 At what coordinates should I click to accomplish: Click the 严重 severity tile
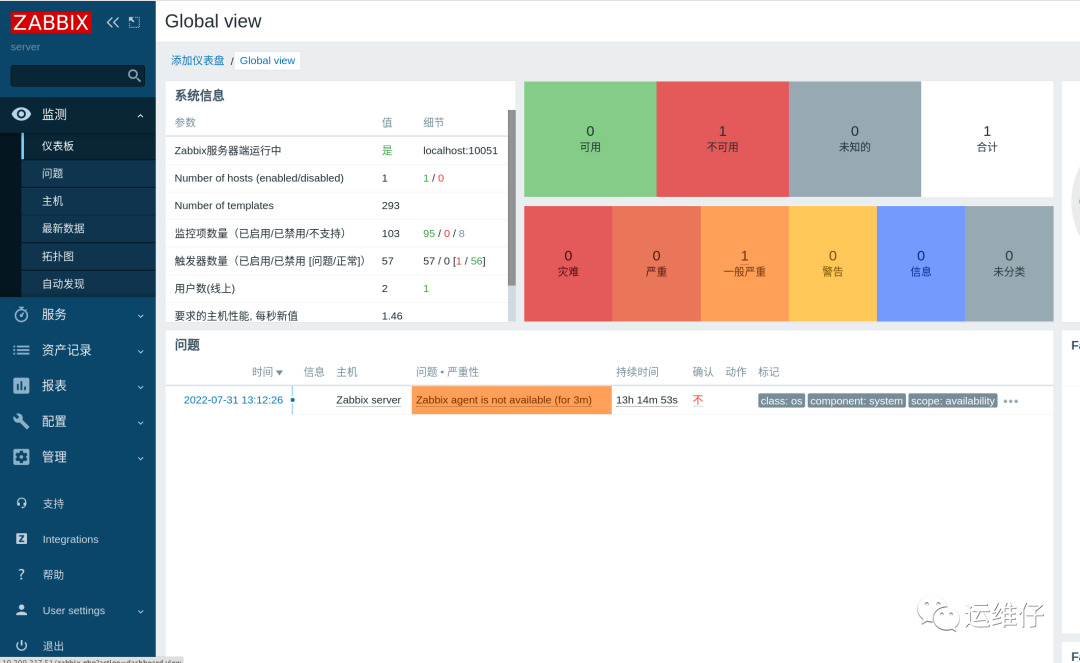pos(656,264)
